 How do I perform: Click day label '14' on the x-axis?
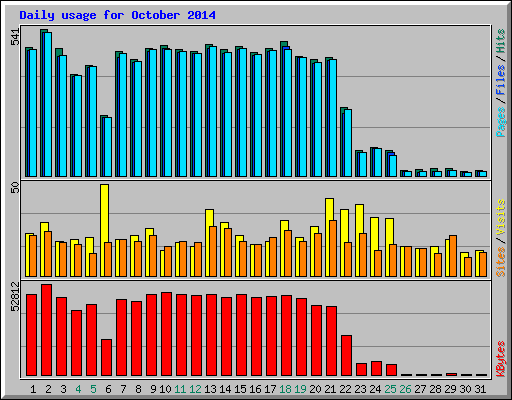click(x=225, y=389)
